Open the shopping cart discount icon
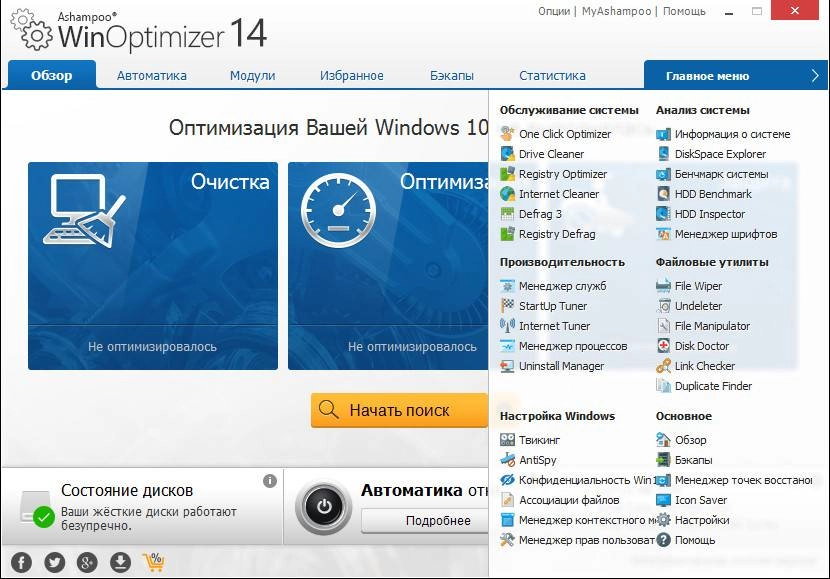Screen dimensions: 830x579 [x=154, y=562]
